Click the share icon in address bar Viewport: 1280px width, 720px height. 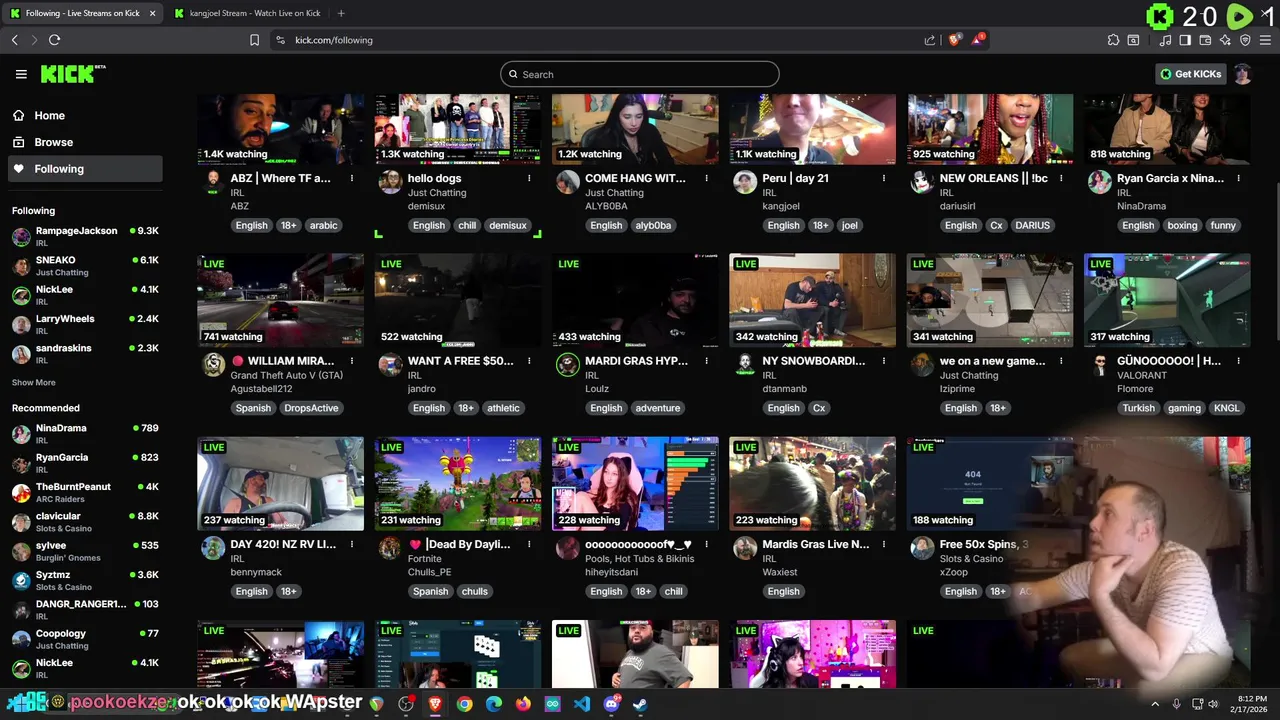930,40
